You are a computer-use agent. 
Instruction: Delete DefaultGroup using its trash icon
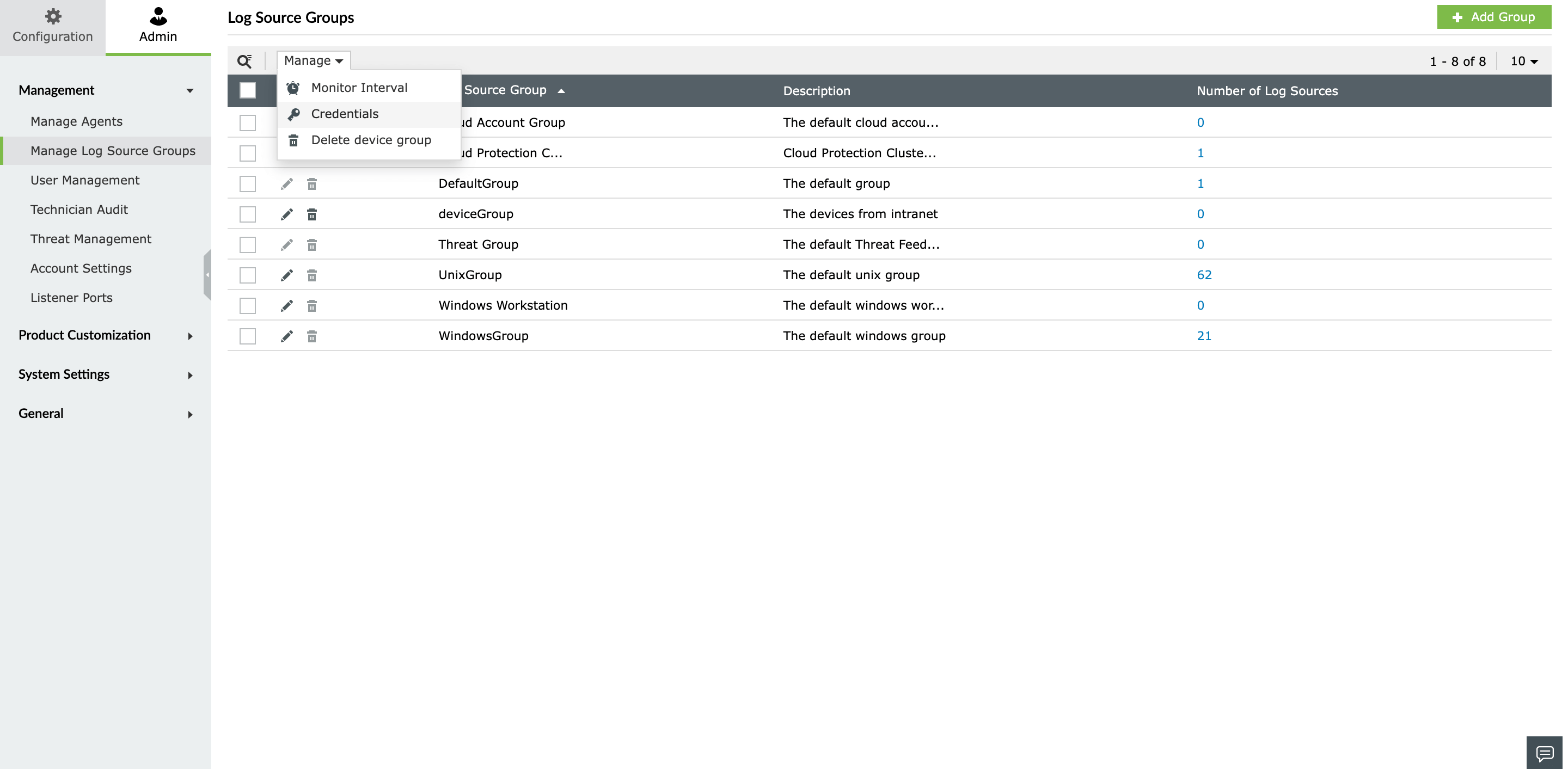[311, 184]
